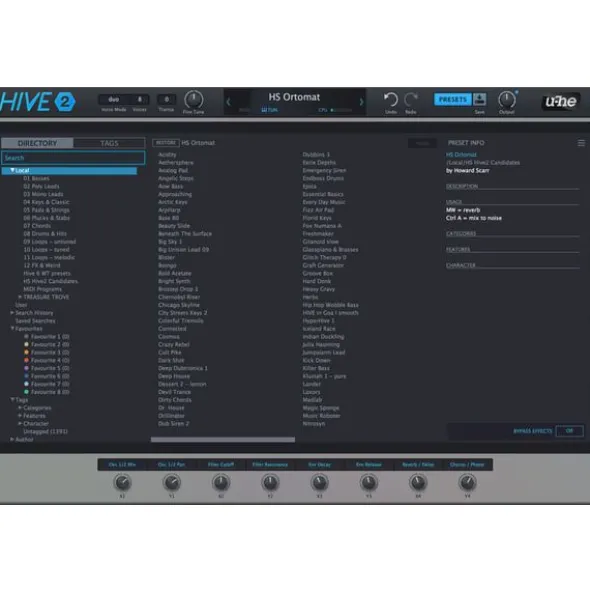Viewport: 590px width, 591px height.
Task: Open the 05 Pads & Strings folder
Action: (46, 210)
